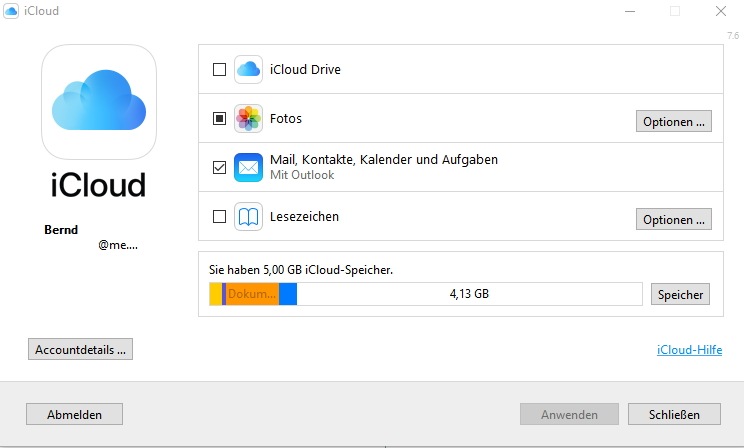This screenshot has height=448, width=744.
Task: Enable the Lesezeichen checkbox
Action: 220,217
